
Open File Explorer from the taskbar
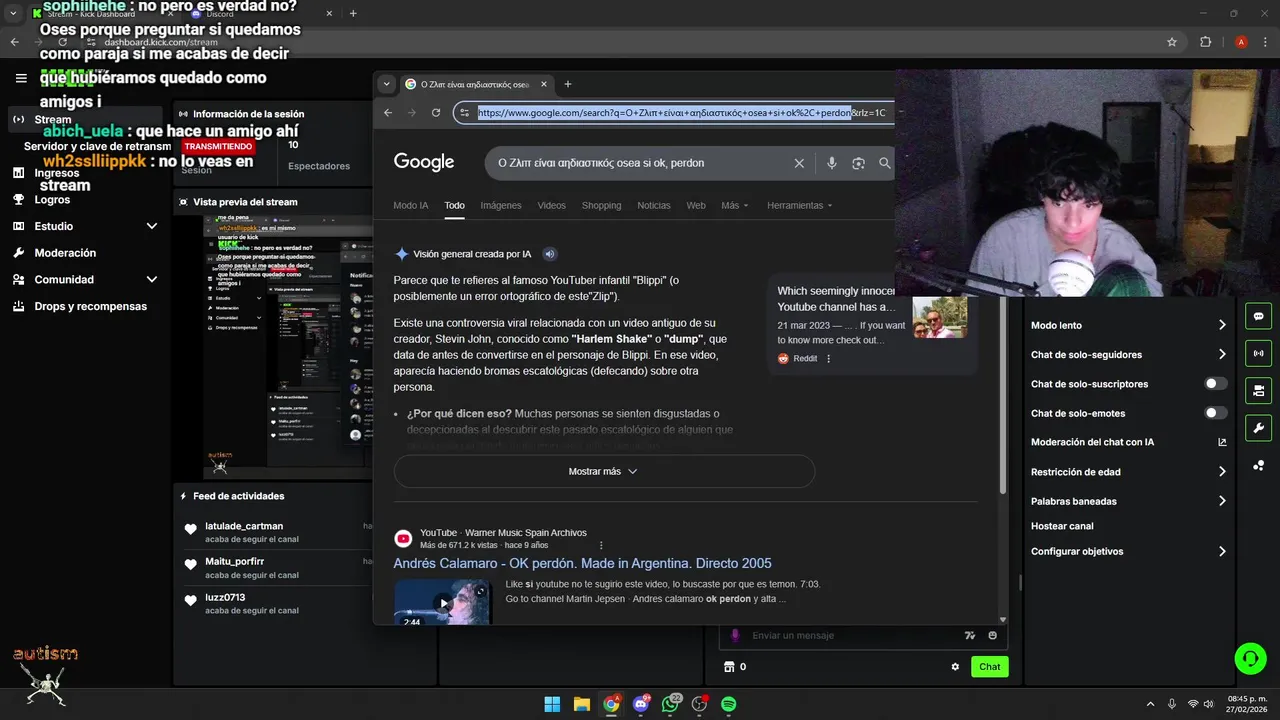click(582, 704)
